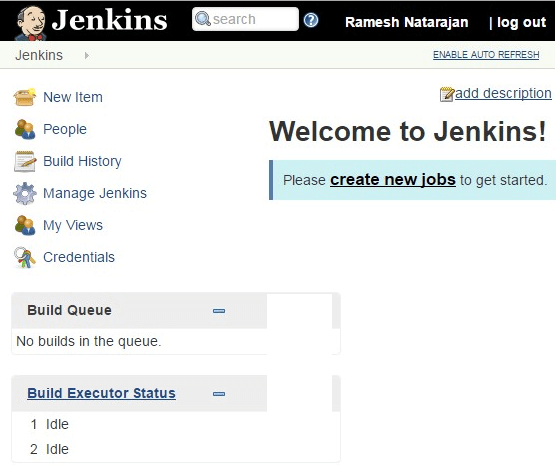Click the Enable Auto Refresh link
The image size is (556, 465).
tap(486, 55)
